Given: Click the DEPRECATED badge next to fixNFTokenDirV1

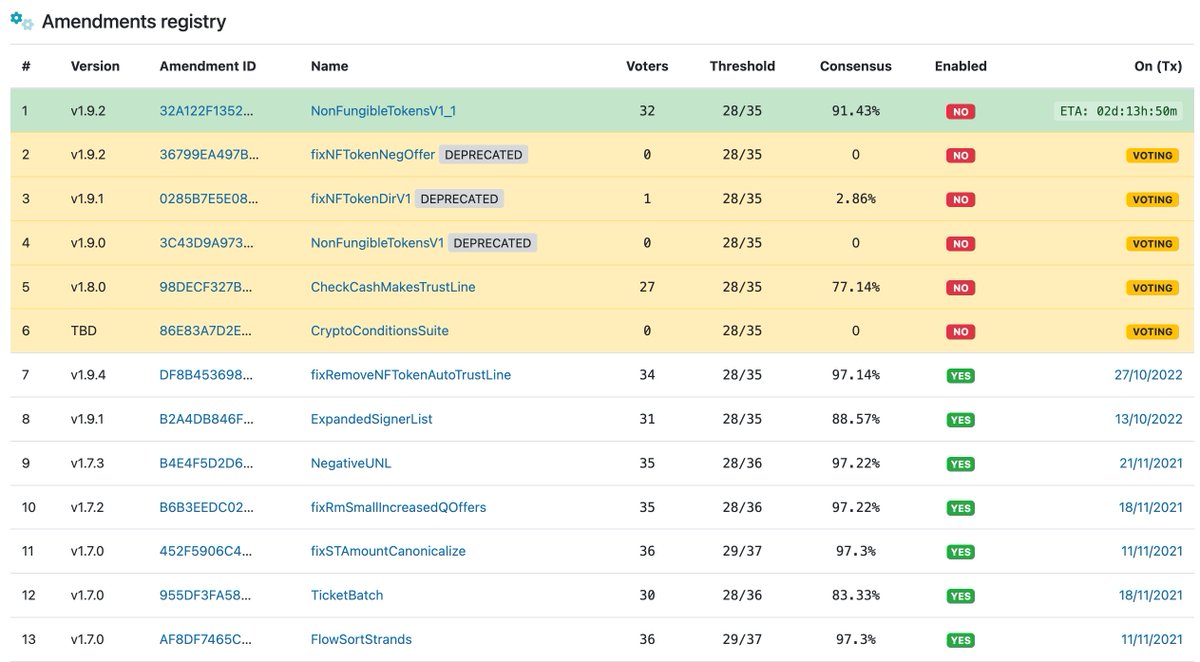Looking at the screenshot, I should pyautogui.click(x=459, y=199).
